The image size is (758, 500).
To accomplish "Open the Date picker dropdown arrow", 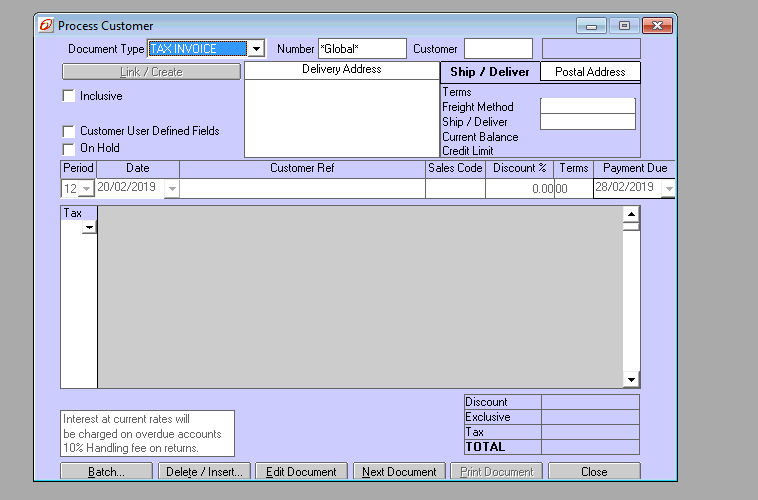I will [172, 188].
